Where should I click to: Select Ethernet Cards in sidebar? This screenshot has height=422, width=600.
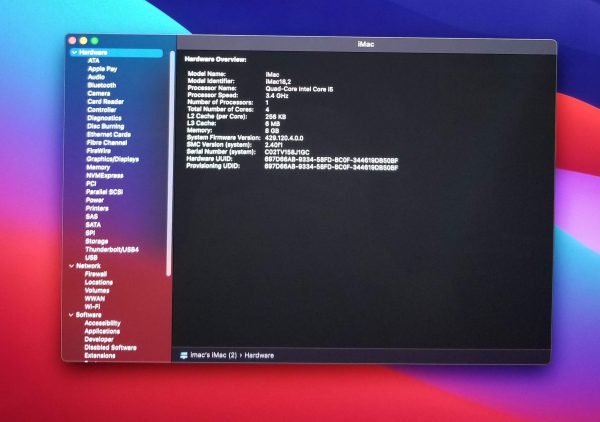[109, 134]
